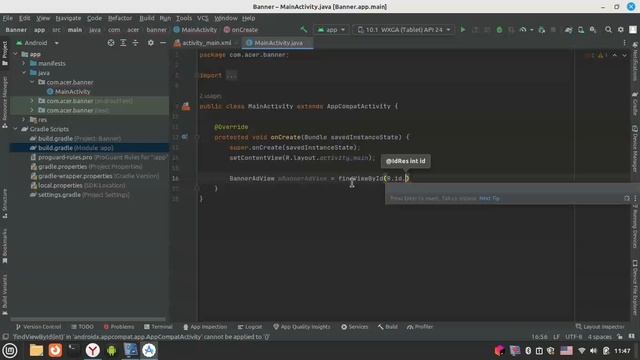This screenshot has width=640, height=360.
Task: Click the 4 spaces indent status entry
Action: (599, 337)
